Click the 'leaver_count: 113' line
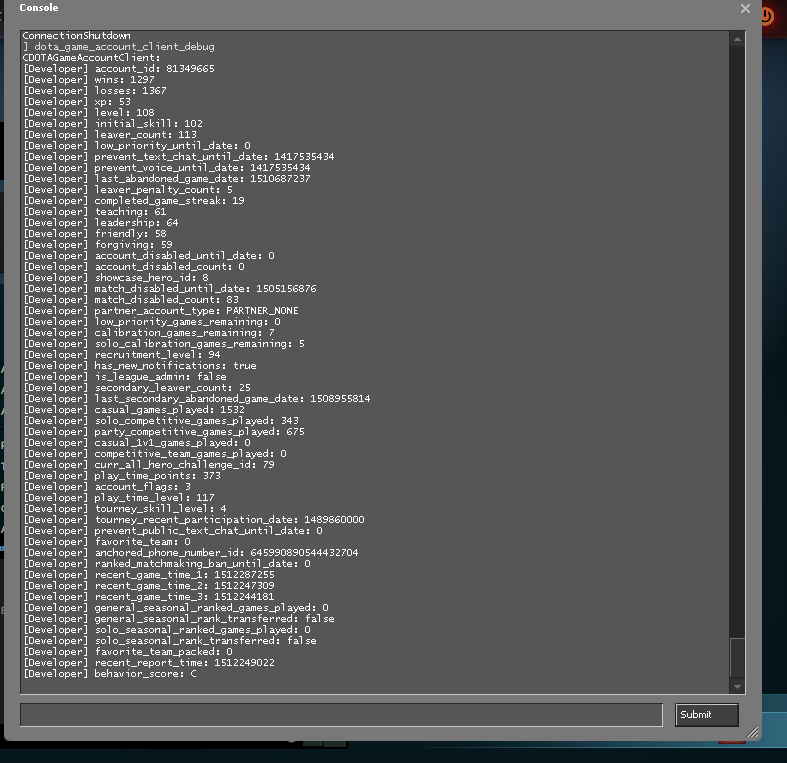The height and width of the screenshot is (763, 787). (x=110, y=135)
